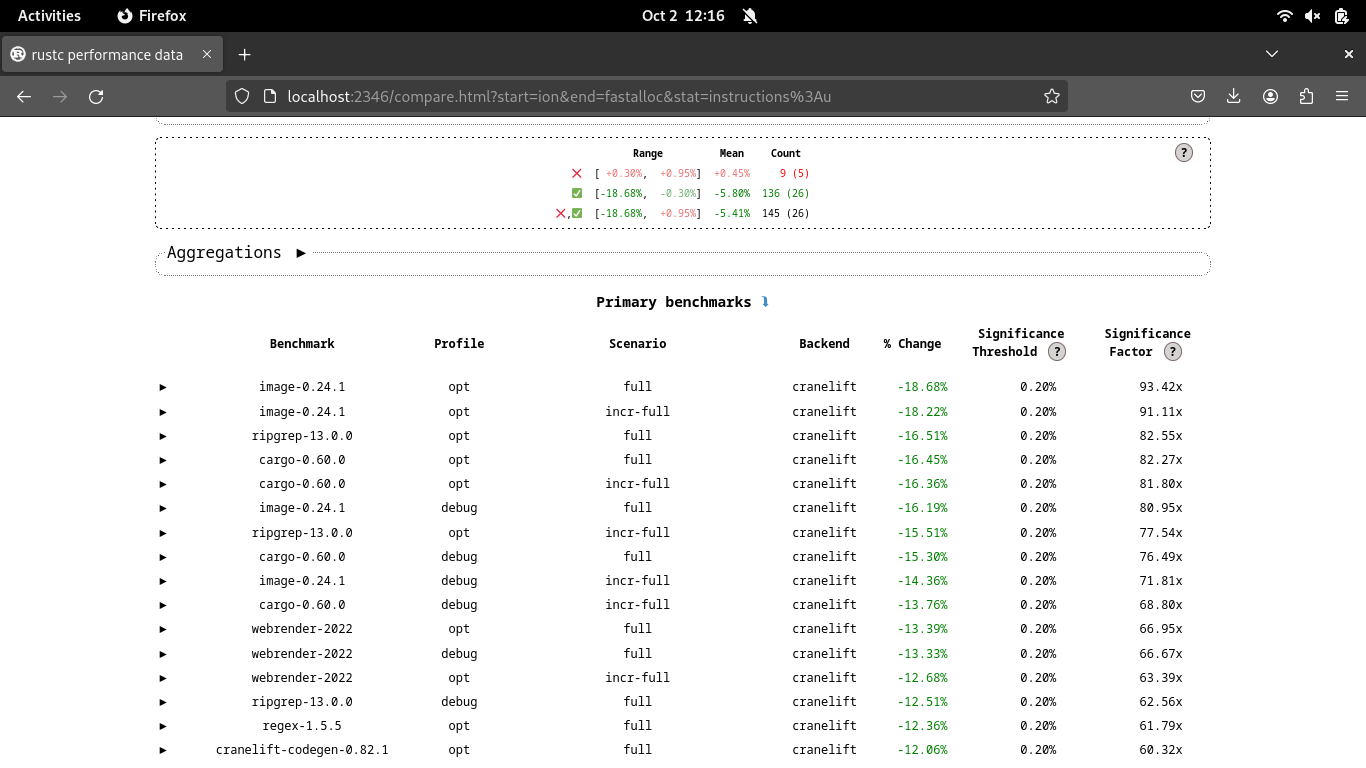This screenshot has height=768, width=1366.
Task: Open the Oct 2 12:16 clock menu
Action: coord(683,16)
